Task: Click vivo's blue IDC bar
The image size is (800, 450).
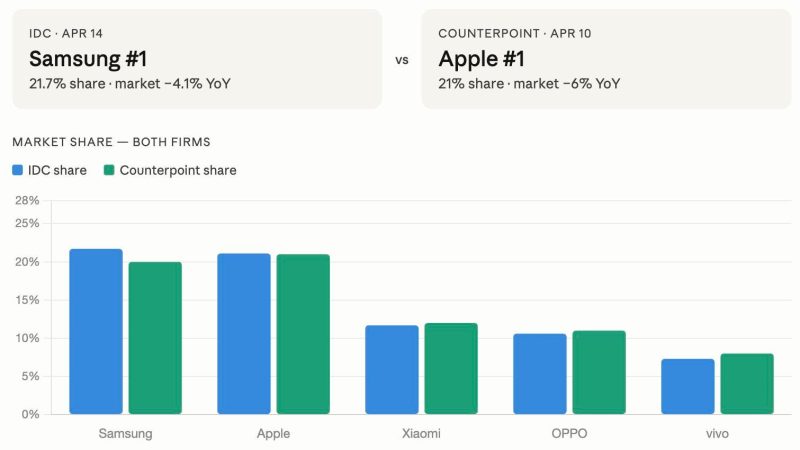Action: click(688, 386)
